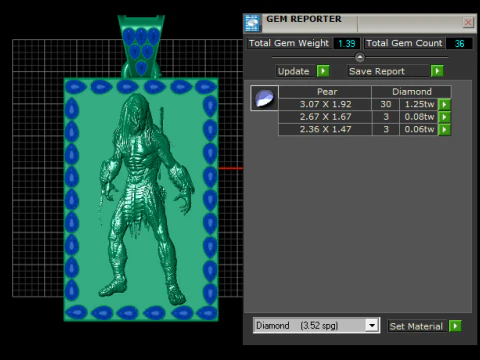
Task: Click the 1.25tw weight cell
Action: (419, 104)
